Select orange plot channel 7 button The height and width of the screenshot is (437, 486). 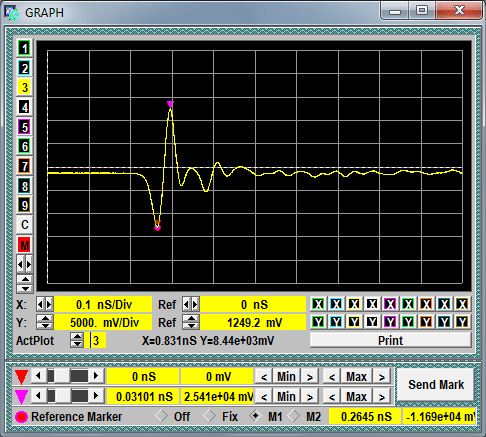(x=24, y=166)
